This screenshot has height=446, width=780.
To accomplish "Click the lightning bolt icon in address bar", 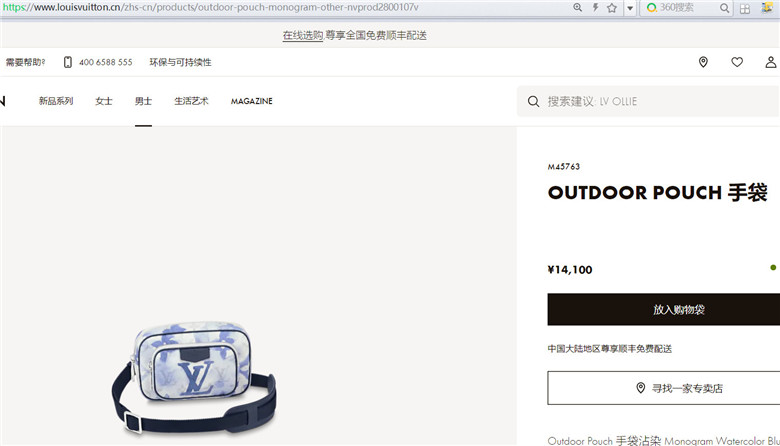I will [x=595, y=7].
